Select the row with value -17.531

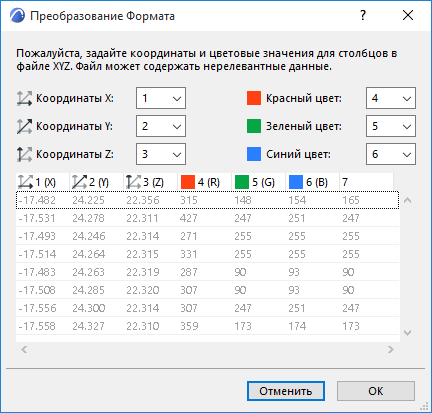[x=207, y=218]
